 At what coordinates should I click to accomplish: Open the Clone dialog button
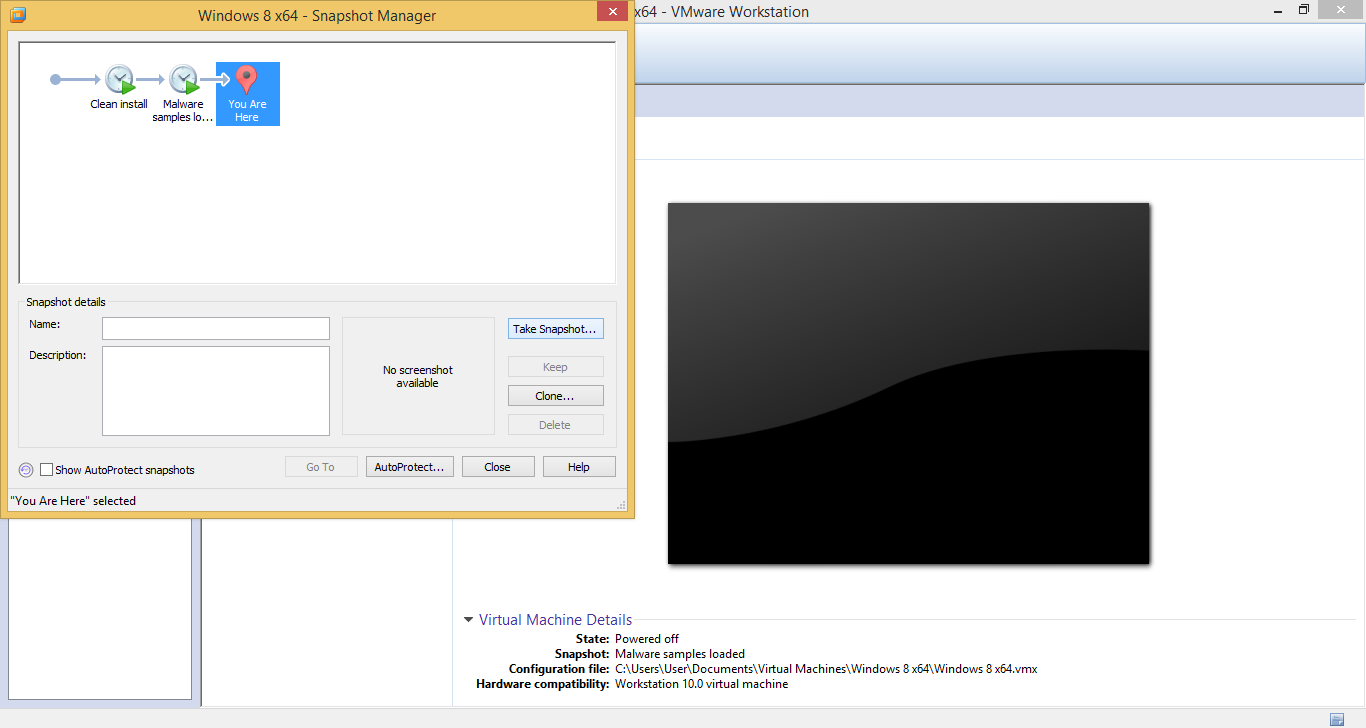555,396
